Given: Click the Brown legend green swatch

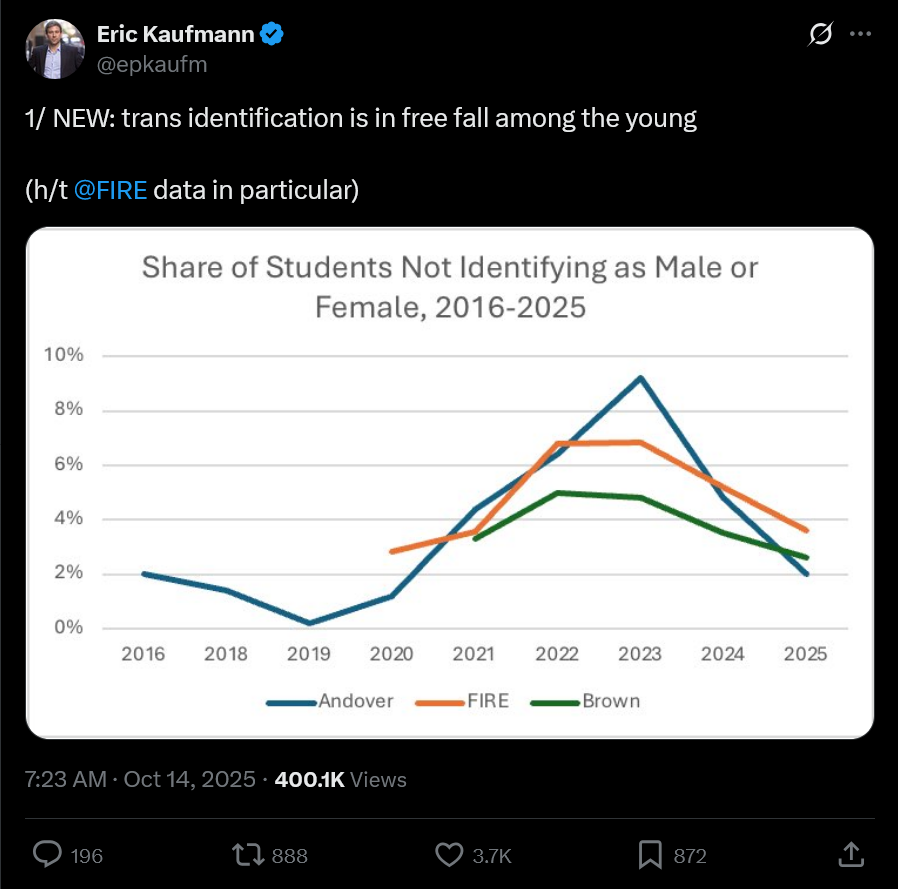Looking at the screenshot, I should (x=556, y=702).
